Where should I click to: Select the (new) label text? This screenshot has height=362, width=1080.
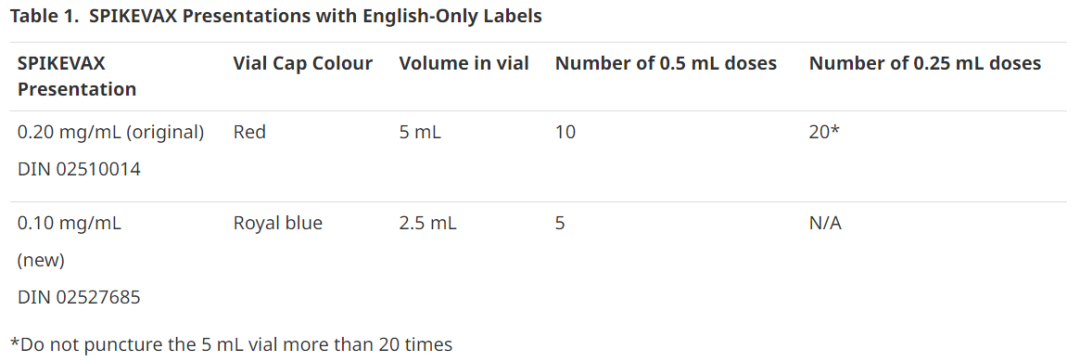click(41, 261)
